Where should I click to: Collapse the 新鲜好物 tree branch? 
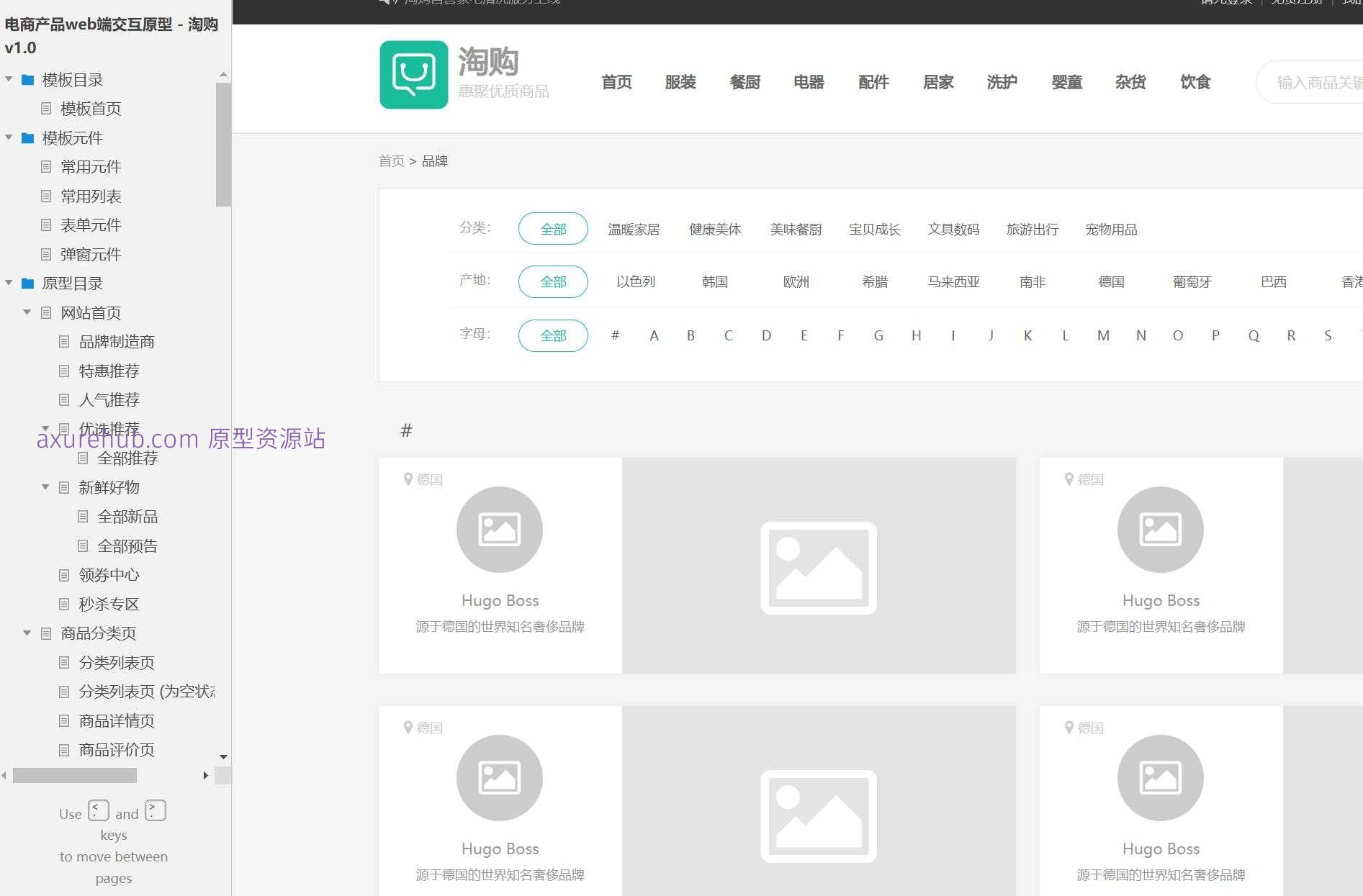tap(45, 487)
